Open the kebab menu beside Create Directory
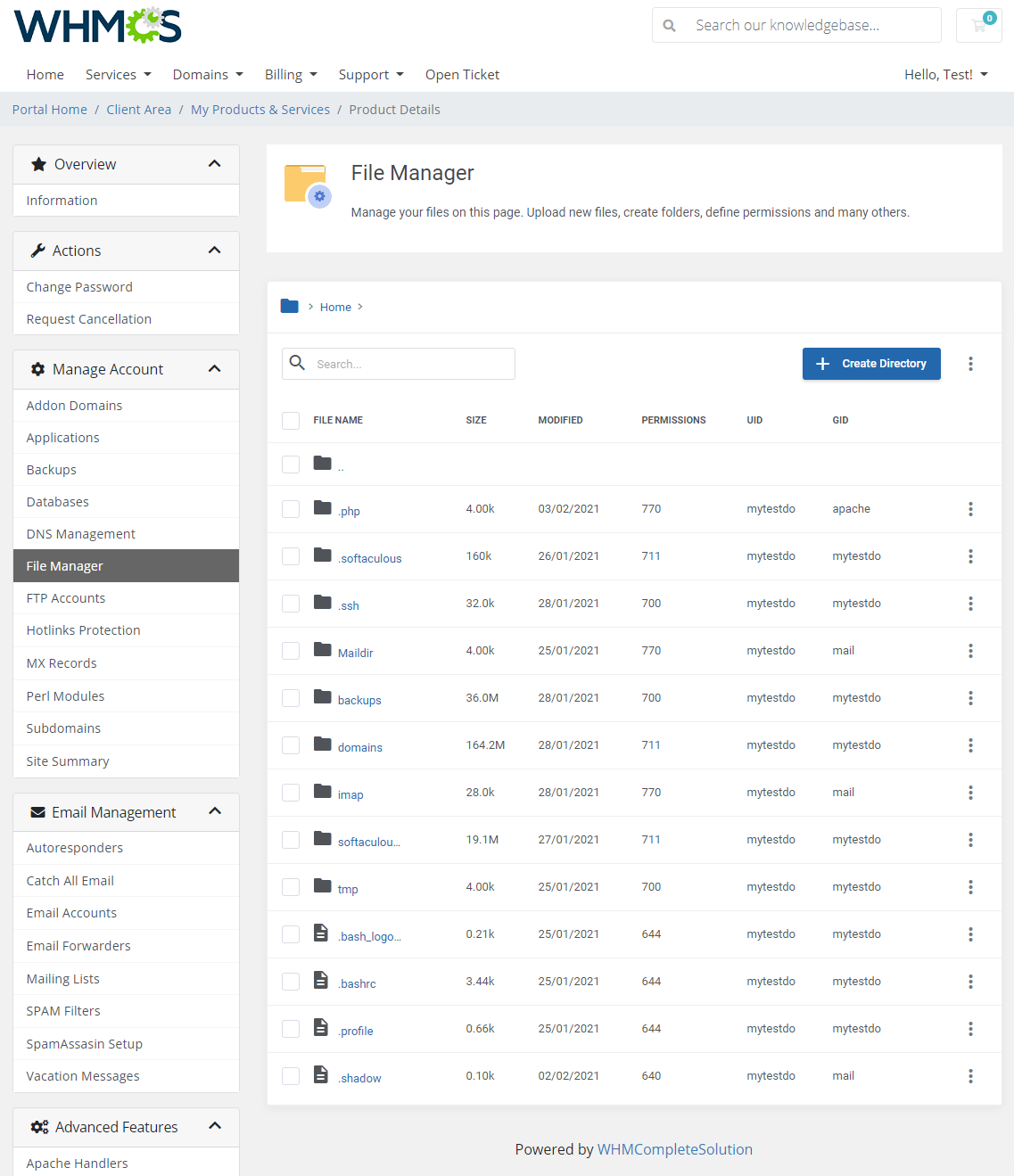The width and height of the screenshot is (1014, 1176). pyautogui.click(x=970, y=364)
